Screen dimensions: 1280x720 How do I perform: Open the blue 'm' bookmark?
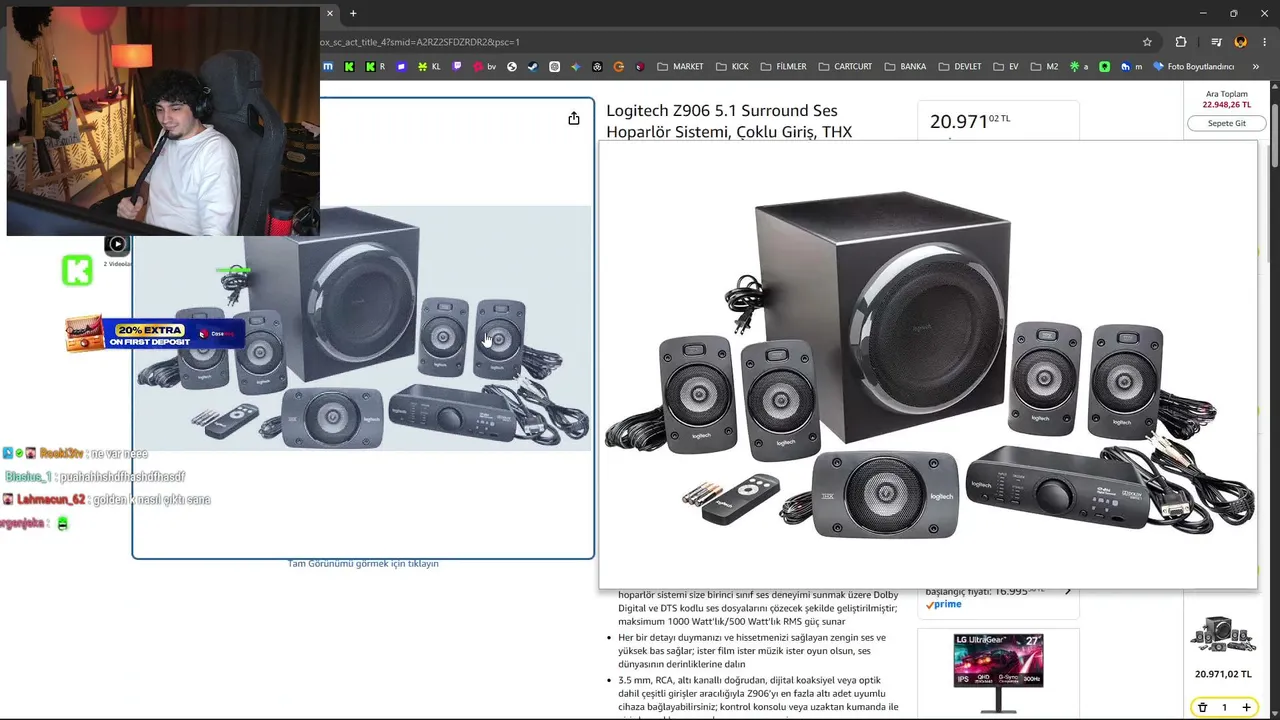[1132, 67]
